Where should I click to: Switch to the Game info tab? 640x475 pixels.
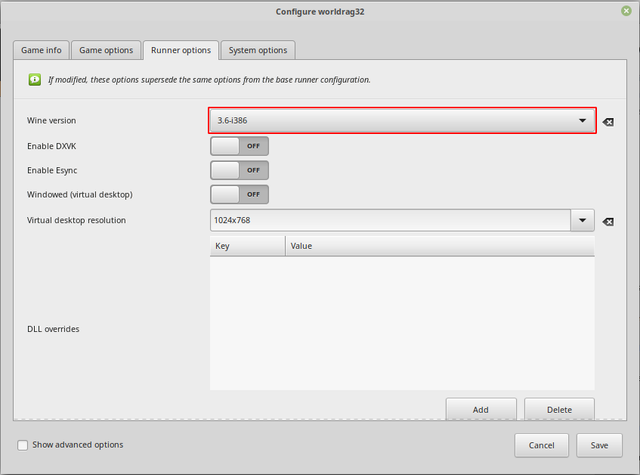(x=41, y=50)
